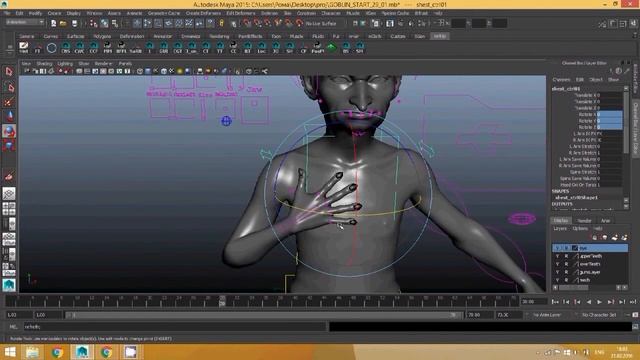The image size is (640, 360).
Task: Open the Skeleton menu
Action: pyautogui.click(x=269, y=13)
